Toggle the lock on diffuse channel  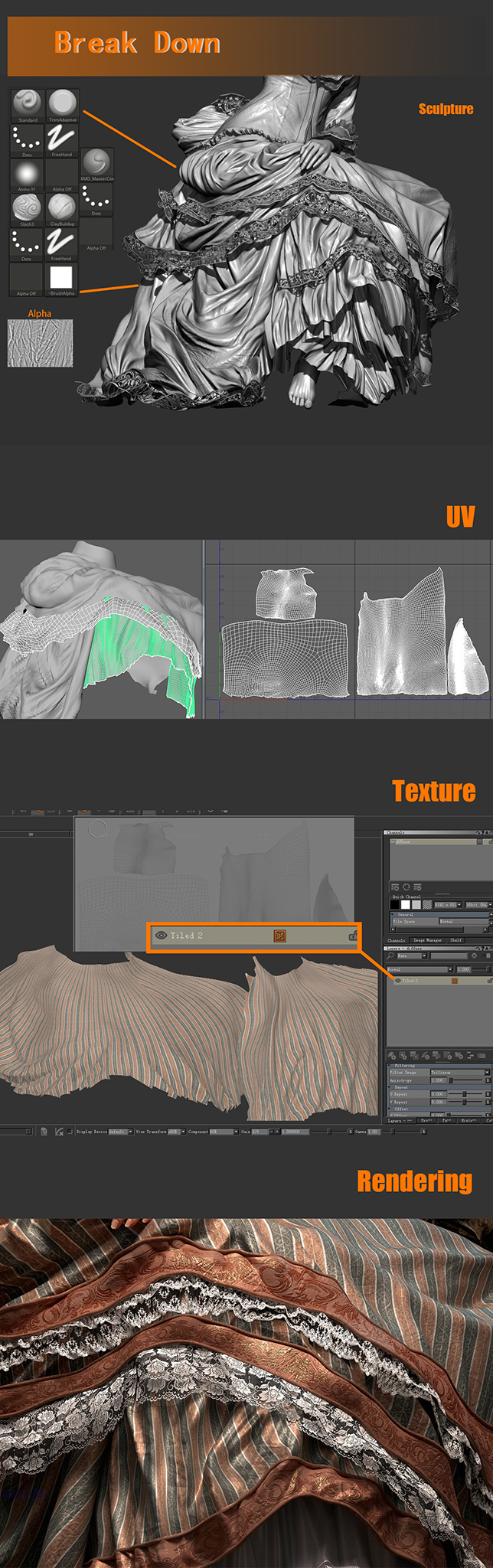point(491,841)
